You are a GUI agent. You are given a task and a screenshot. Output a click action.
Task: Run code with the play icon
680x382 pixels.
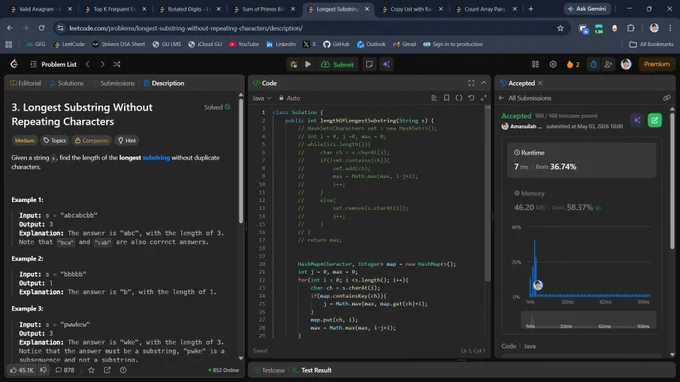(x=308, y=64)
